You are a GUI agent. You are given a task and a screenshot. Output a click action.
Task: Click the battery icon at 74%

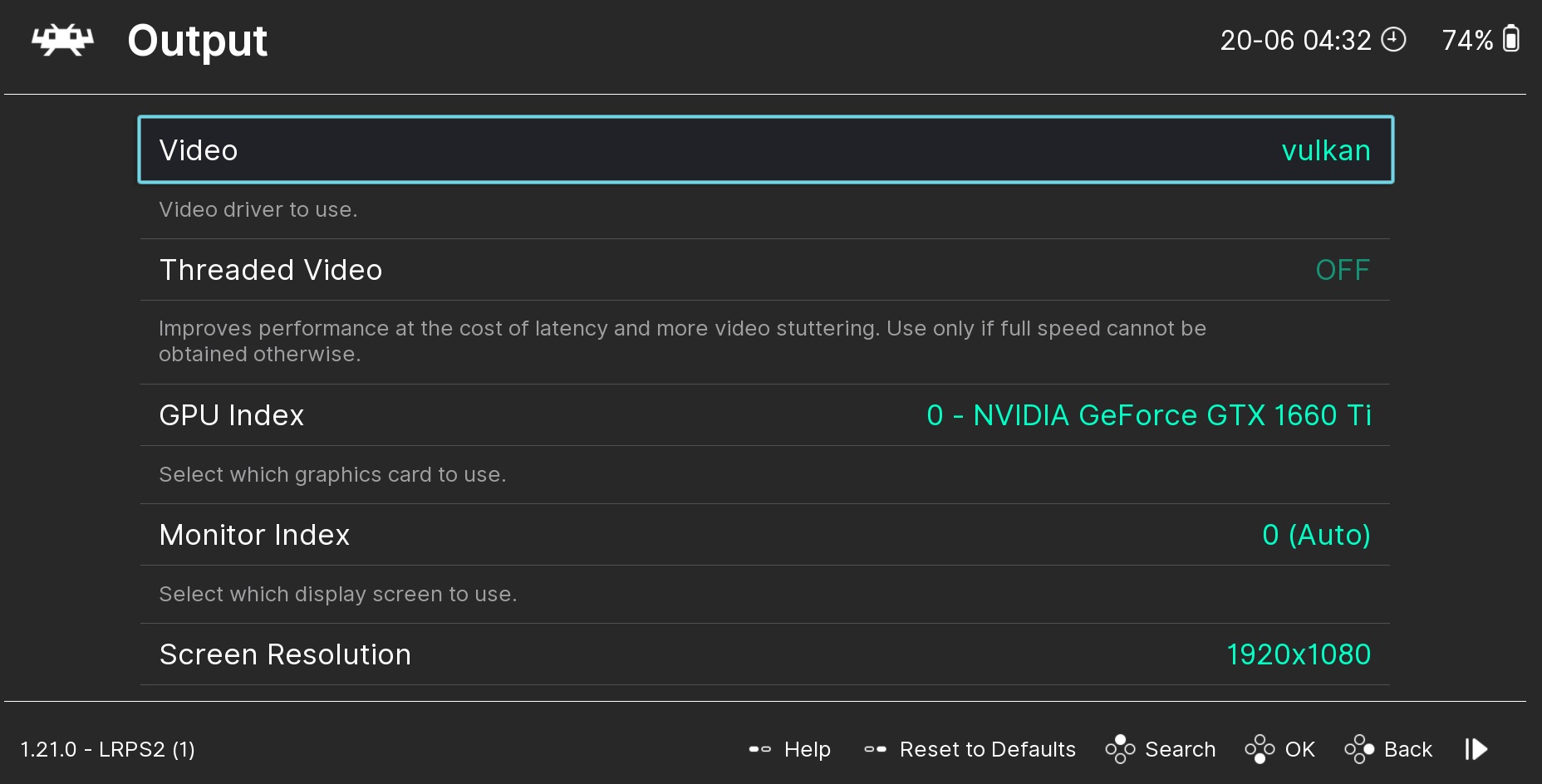(1511, 39)
